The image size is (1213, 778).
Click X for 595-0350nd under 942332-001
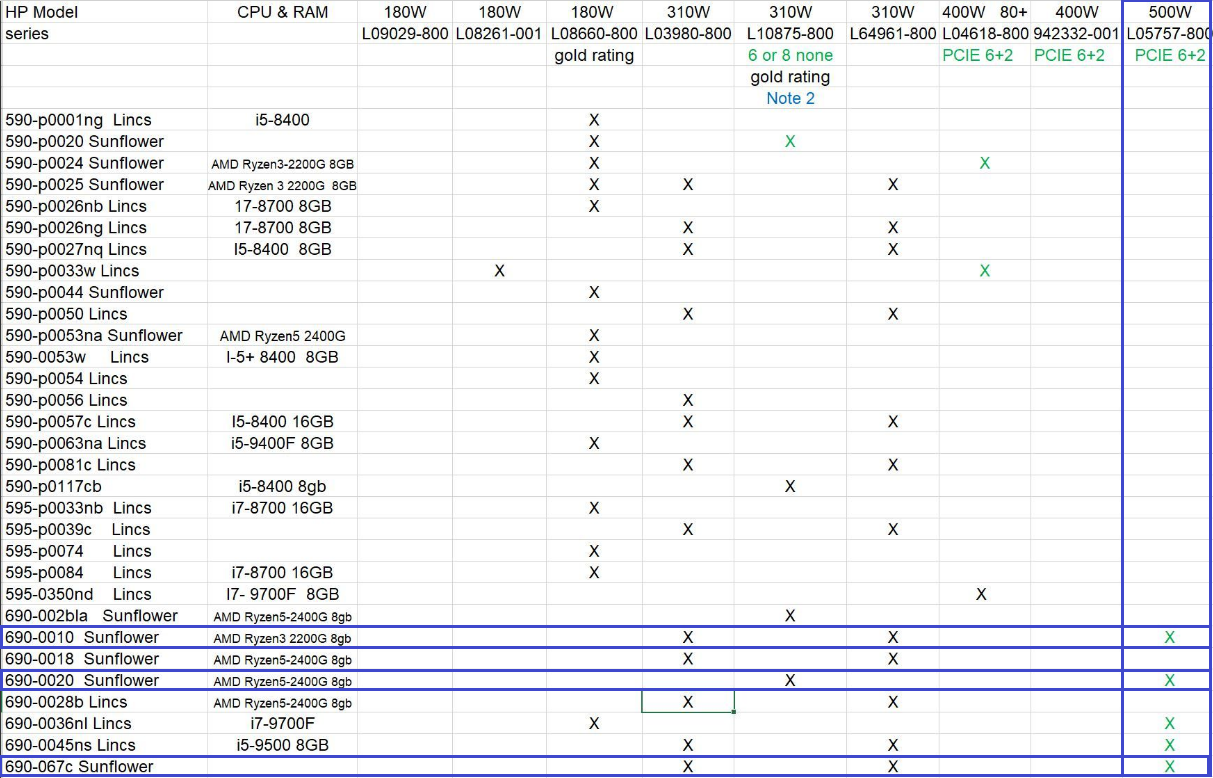pos(981,594)
